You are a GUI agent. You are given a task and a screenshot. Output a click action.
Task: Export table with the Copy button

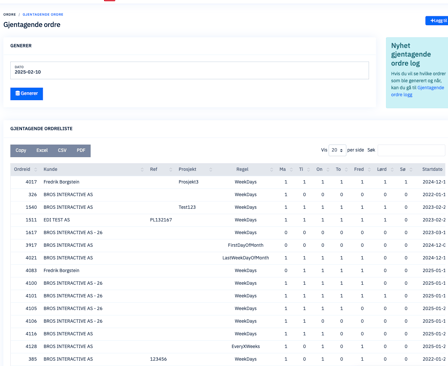pyautogui.click(x=21, y=150)
